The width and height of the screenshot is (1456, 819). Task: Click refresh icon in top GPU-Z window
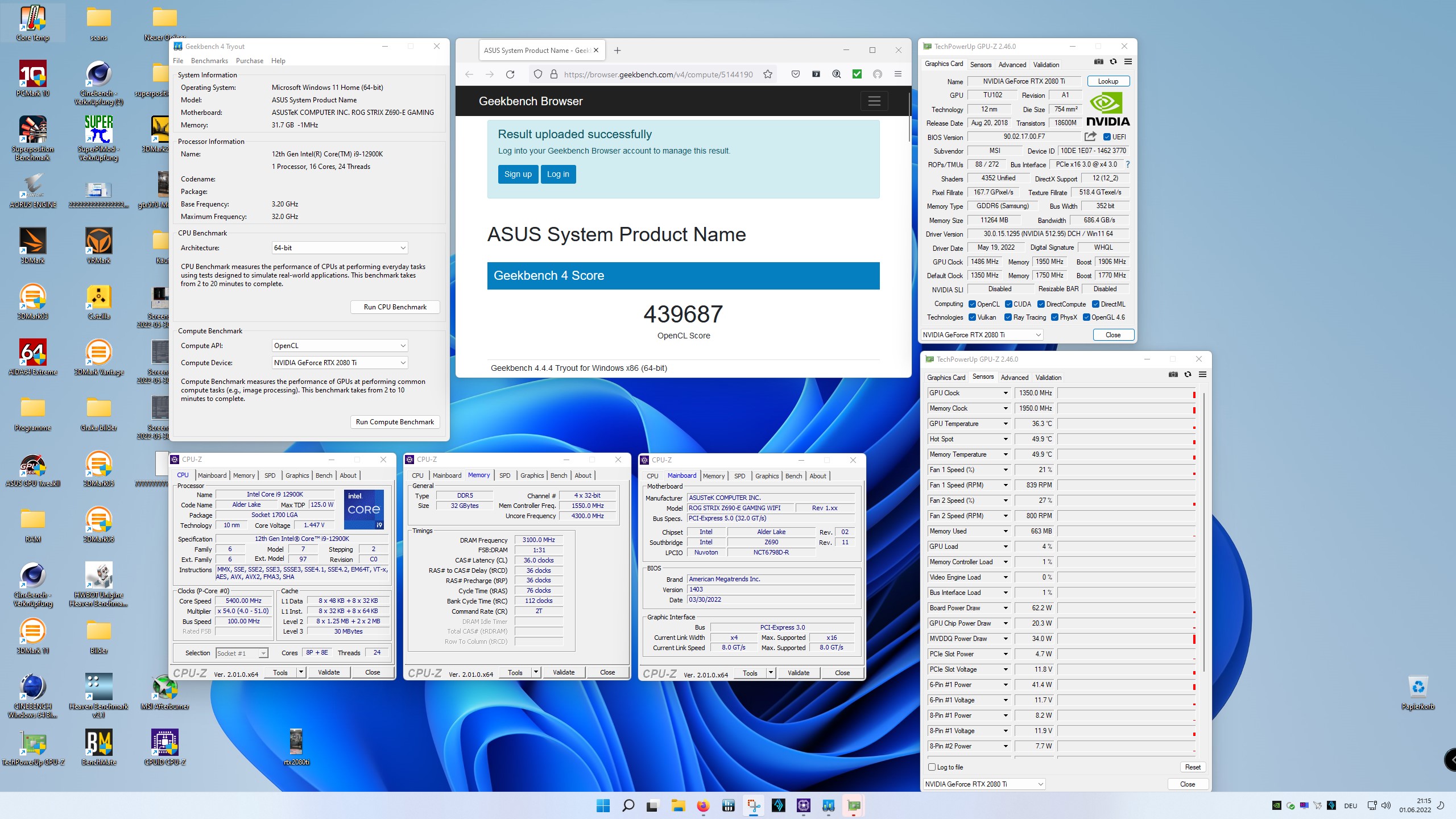(x=1114, y=62)
